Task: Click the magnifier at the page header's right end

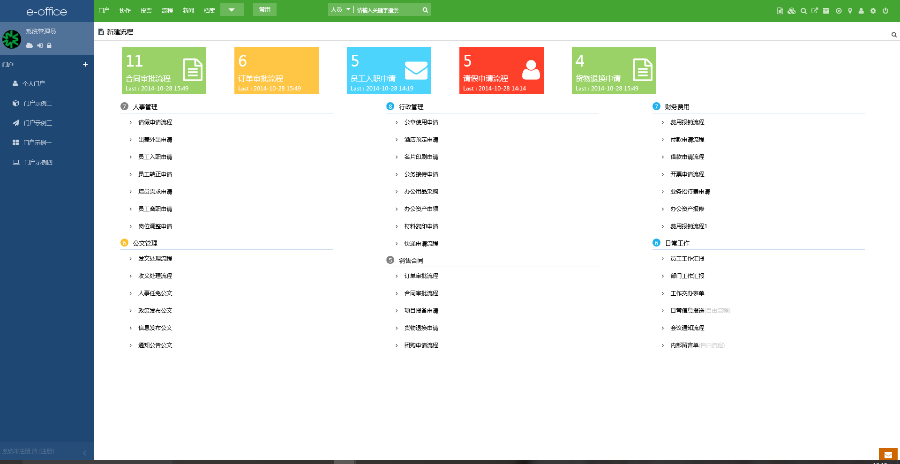Action: point(894,35)
